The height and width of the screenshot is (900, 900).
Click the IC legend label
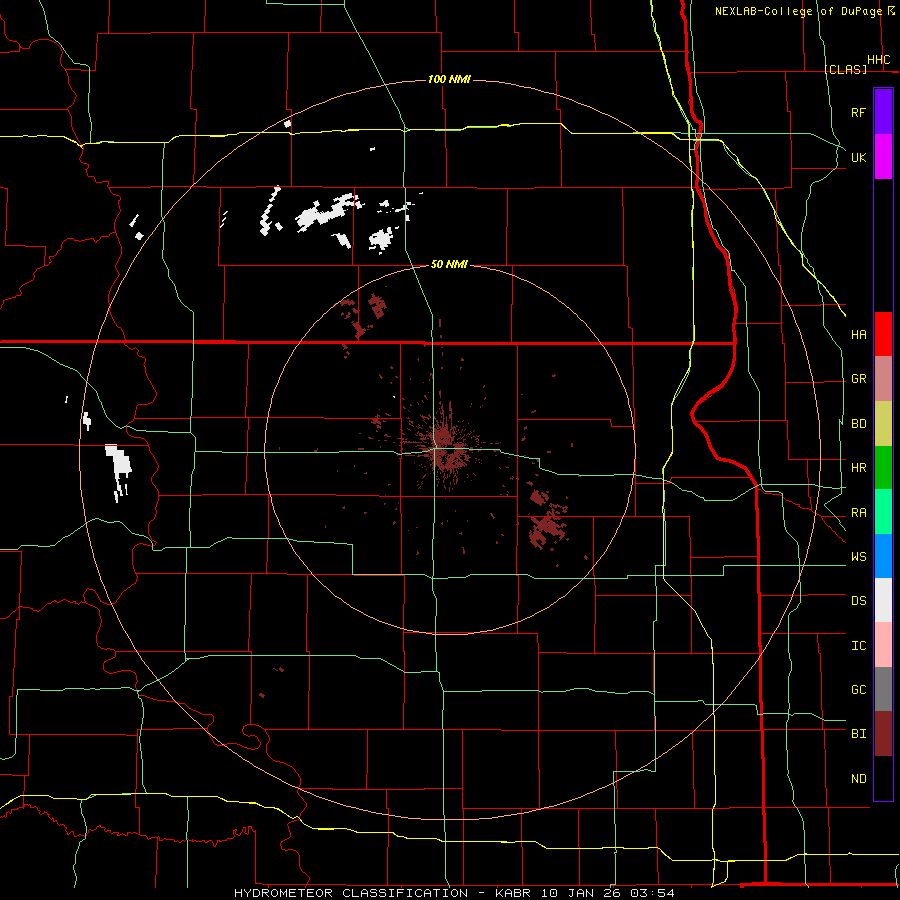coord(858,646)
